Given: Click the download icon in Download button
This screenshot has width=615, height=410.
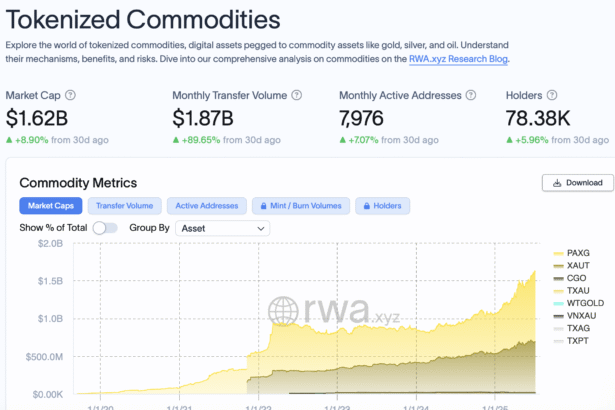Looking at the screenshot, I should (555, 183).
